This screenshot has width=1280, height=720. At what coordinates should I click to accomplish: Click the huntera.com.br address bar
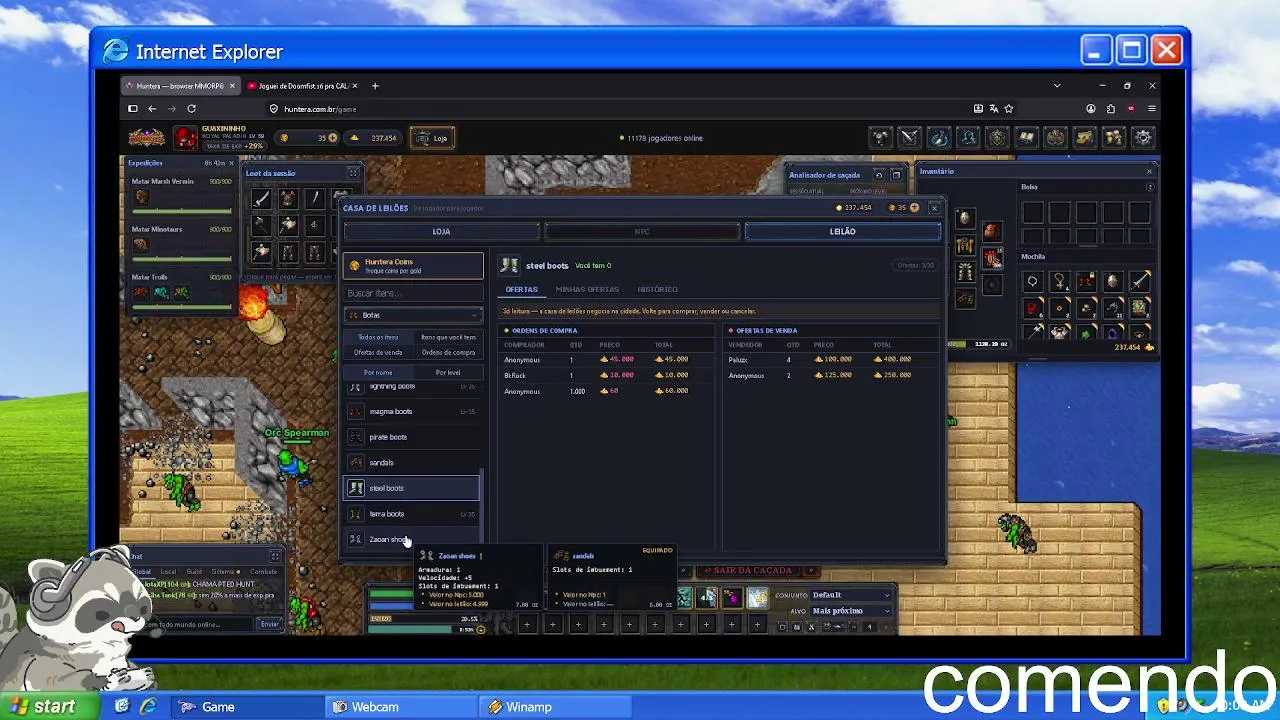coord(620,108)
